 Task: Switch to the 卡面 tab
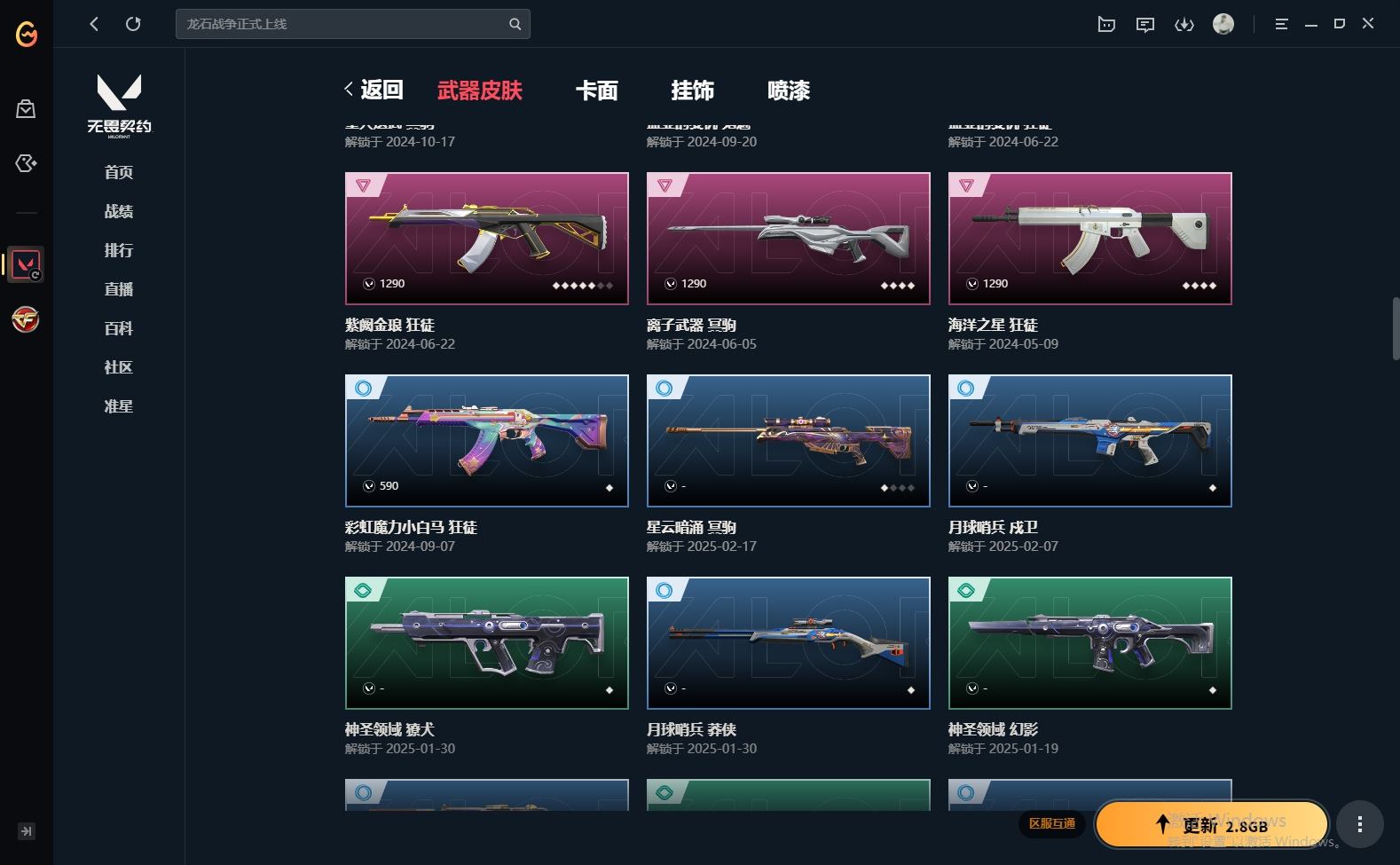[x=596, y=90]
